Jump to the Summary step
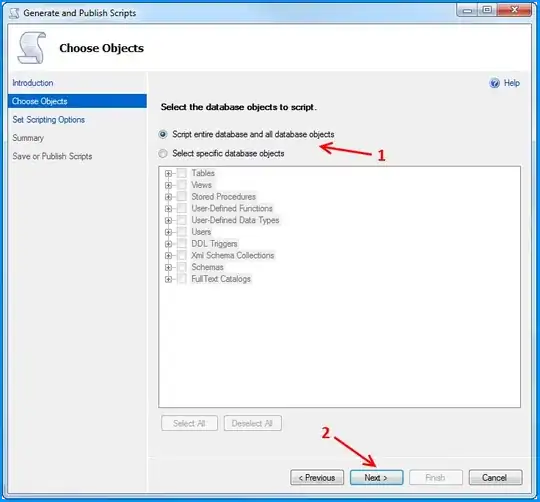 28,138
